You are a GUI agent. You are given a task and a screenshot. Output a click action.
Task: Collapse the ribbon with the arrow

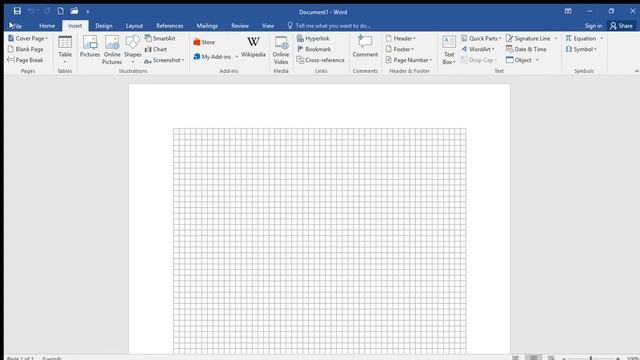[636, 71]
